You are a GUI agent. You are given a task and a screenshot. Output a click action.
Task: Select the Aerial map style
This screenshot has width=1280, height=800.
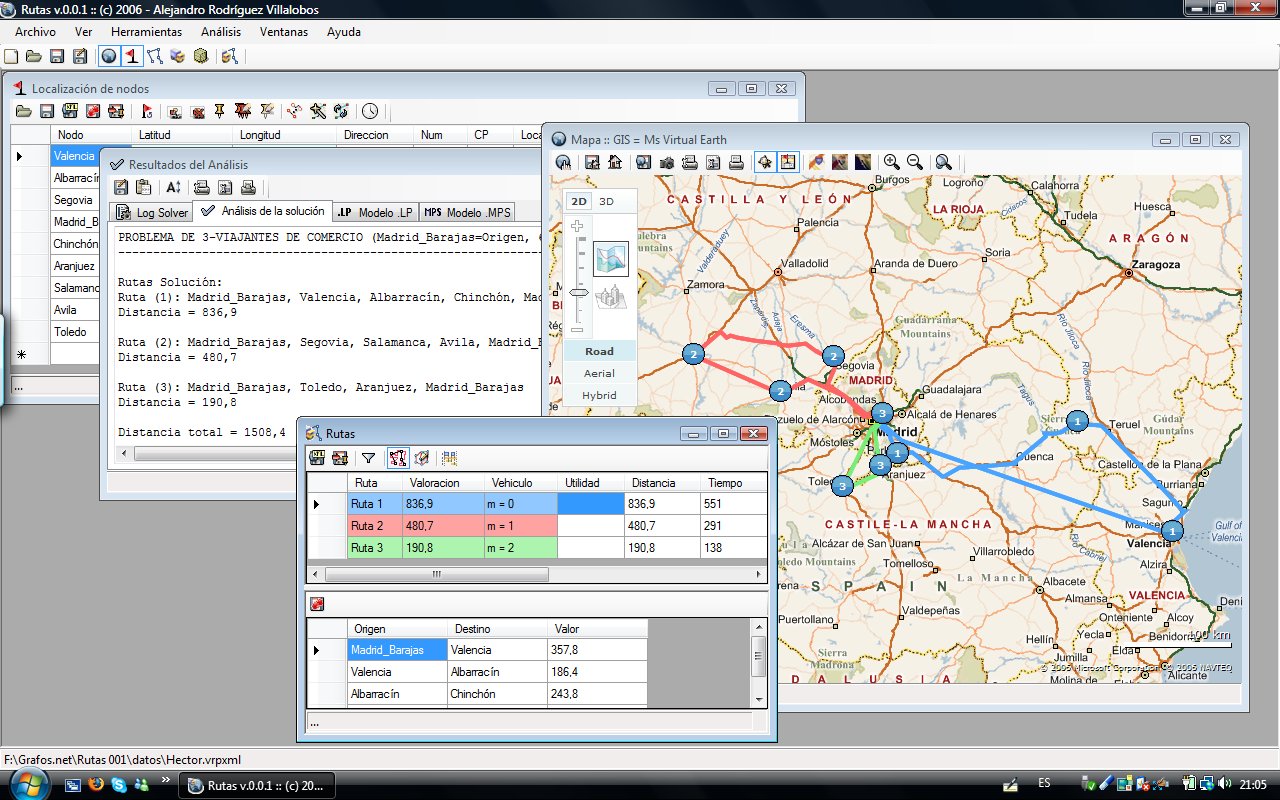point(599,373)
